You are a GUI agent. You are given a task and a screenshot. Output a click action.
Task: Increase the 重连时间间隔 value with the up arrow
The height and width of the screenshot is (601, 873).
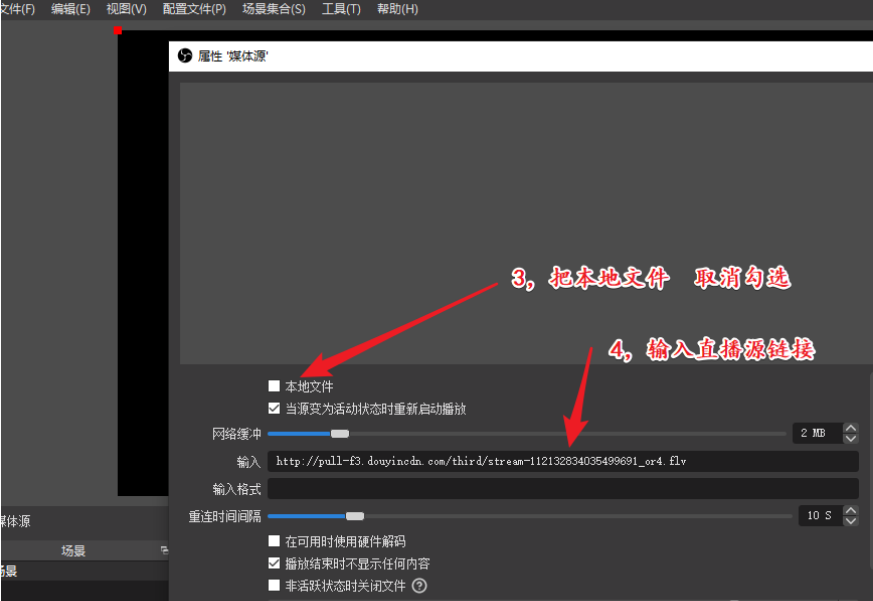pos(851,510)
